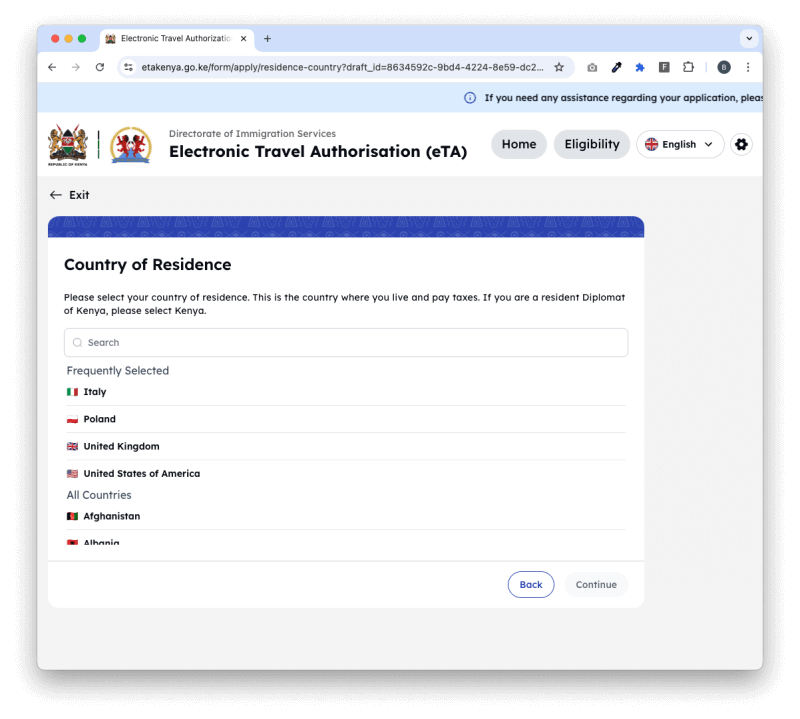This screenshot has width=800, height=719.
Task: Click the blue puzzle extension icon
Action: click(640, 67)
